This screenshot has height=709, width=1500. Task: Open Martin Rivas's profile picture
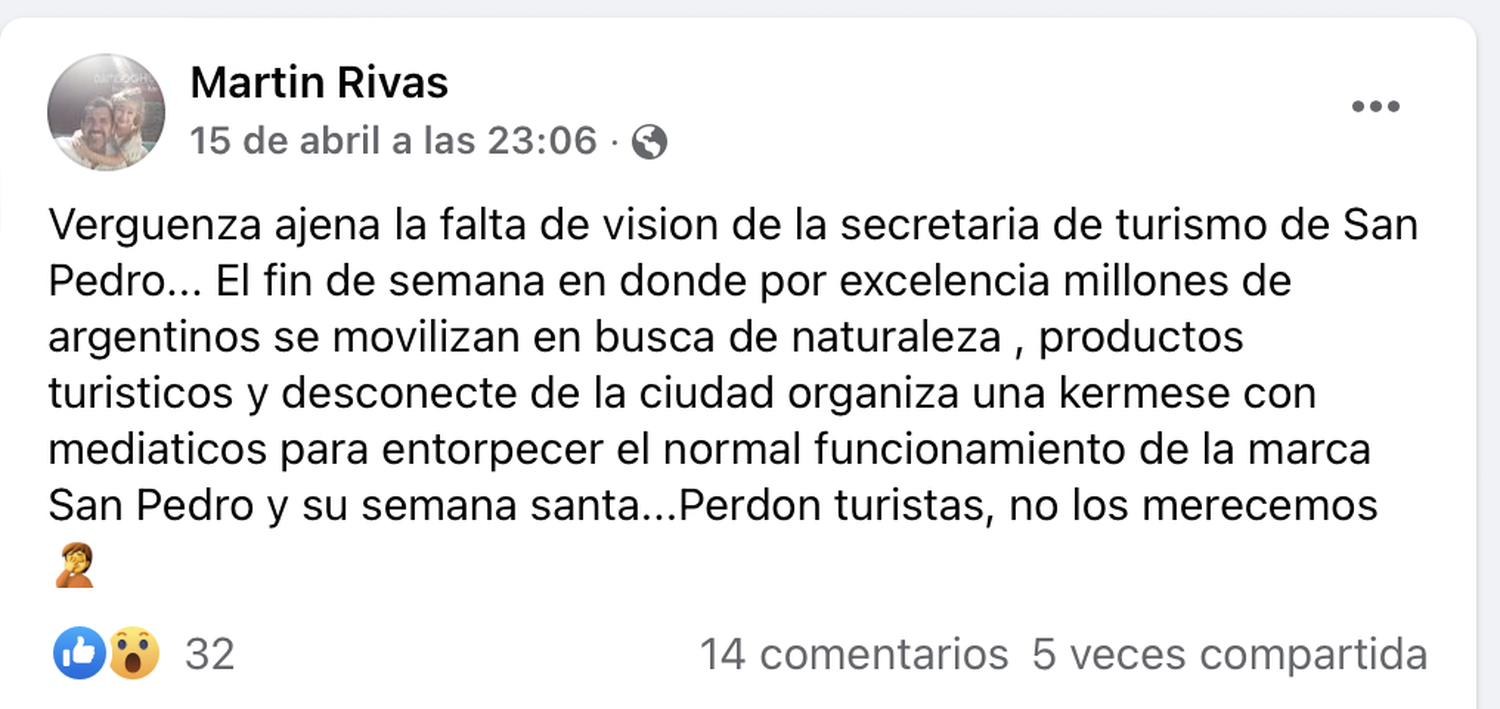pyautogui.click(x=106, y=112)
